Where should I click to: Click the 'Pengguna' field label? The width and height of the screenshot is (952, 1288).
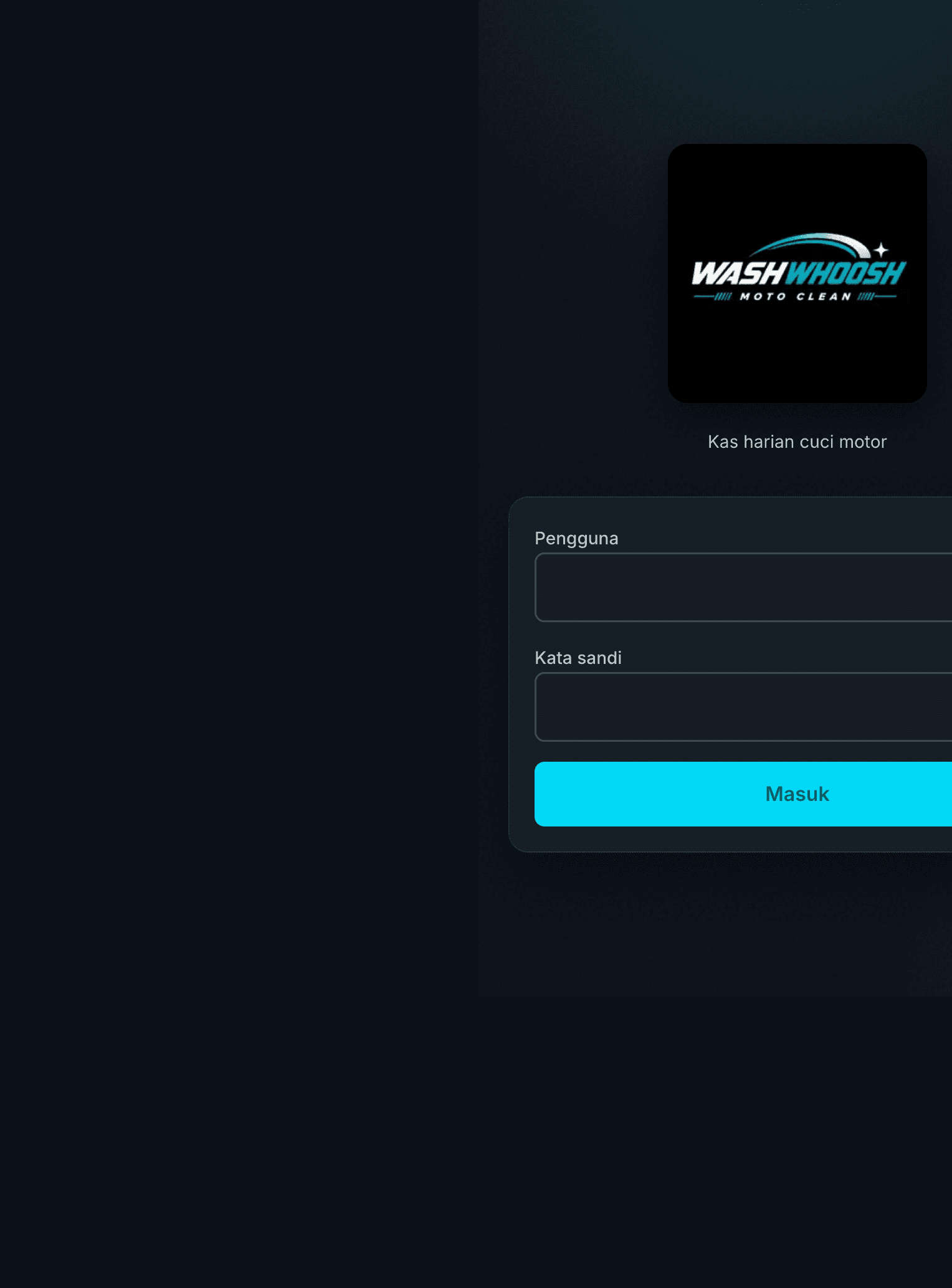tap(576, 539)
